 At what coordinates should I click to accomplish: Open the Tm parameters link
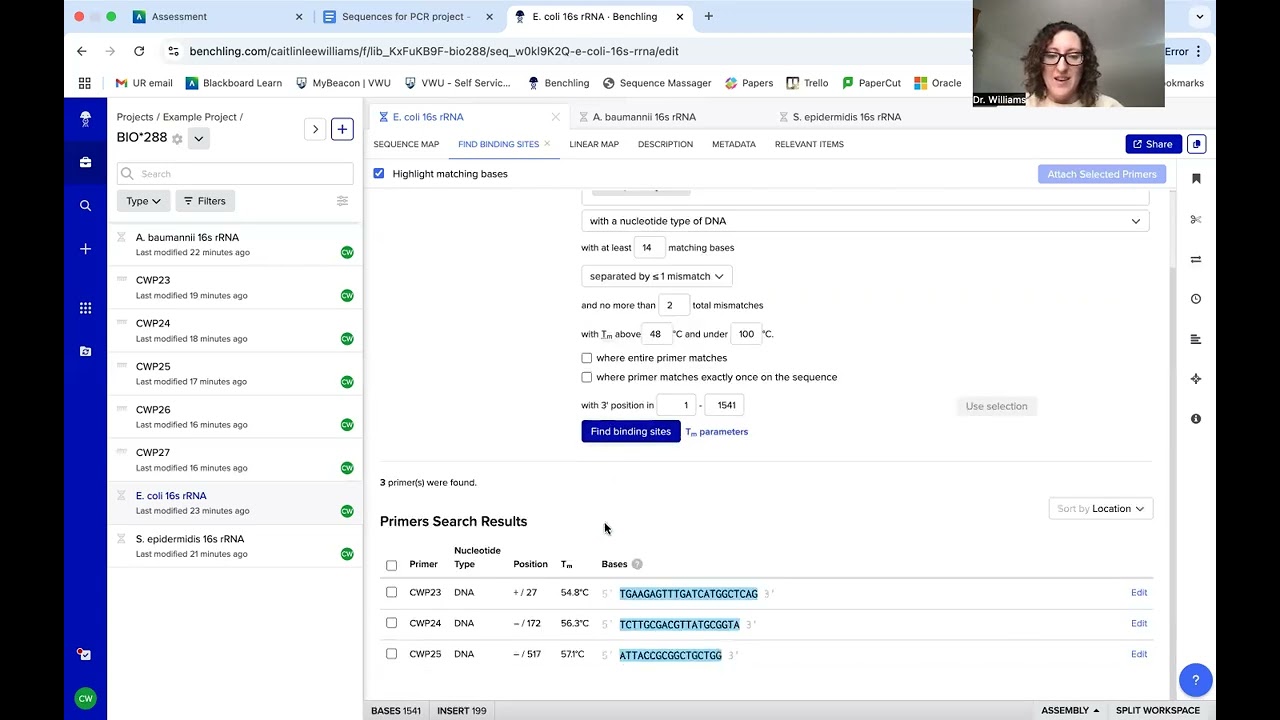pyautogui.click(x=717, y=432)
